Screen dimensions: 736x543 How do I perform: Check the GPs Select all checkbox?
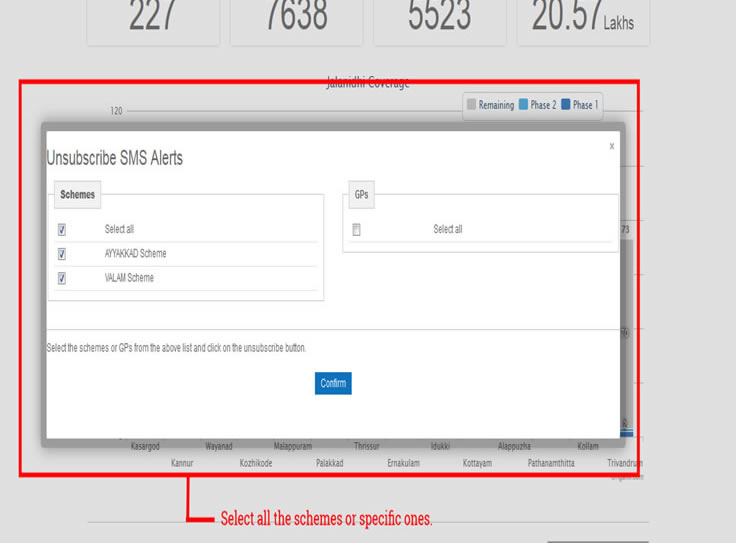point(356,229)
